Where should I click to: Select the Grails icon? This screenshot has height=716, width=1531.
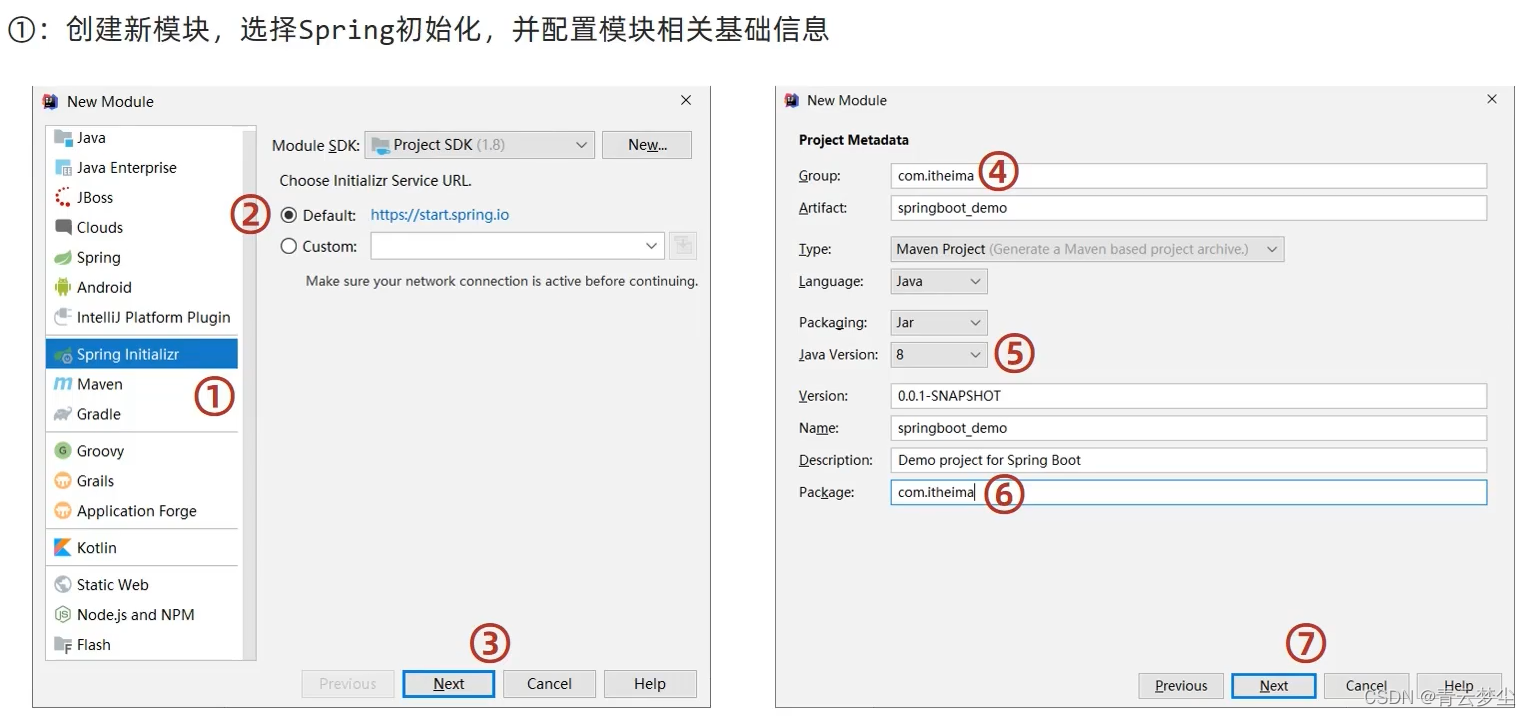pyautogui.click(x=63, y=481)
